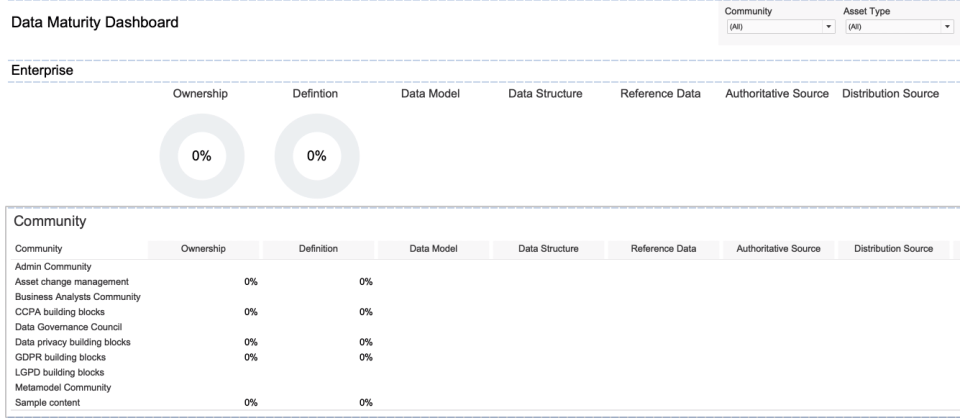Sort by Definition column header in table
The width and height of the screenshot is (960, 418).
[317, 248]
